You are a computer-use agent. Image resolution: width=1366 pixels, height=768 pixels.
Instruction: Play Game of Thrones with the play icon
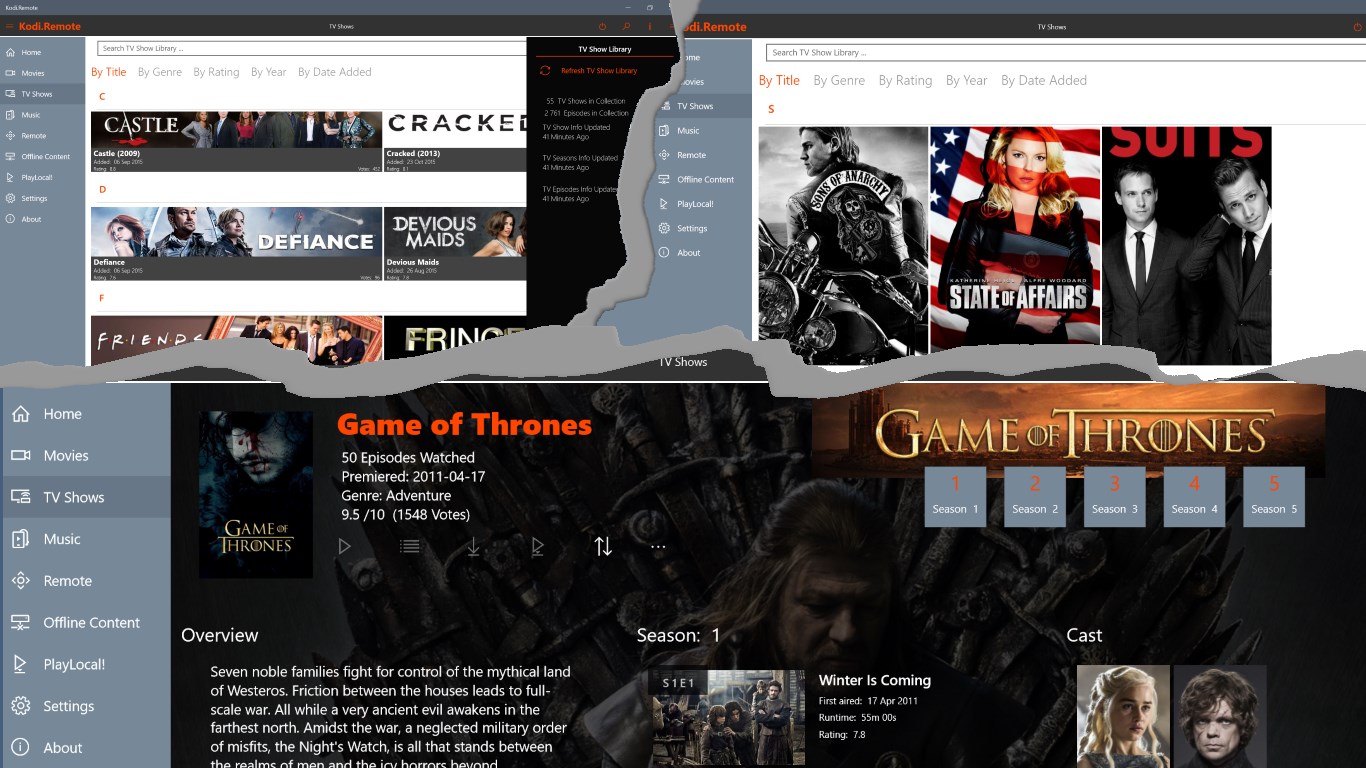344,546
